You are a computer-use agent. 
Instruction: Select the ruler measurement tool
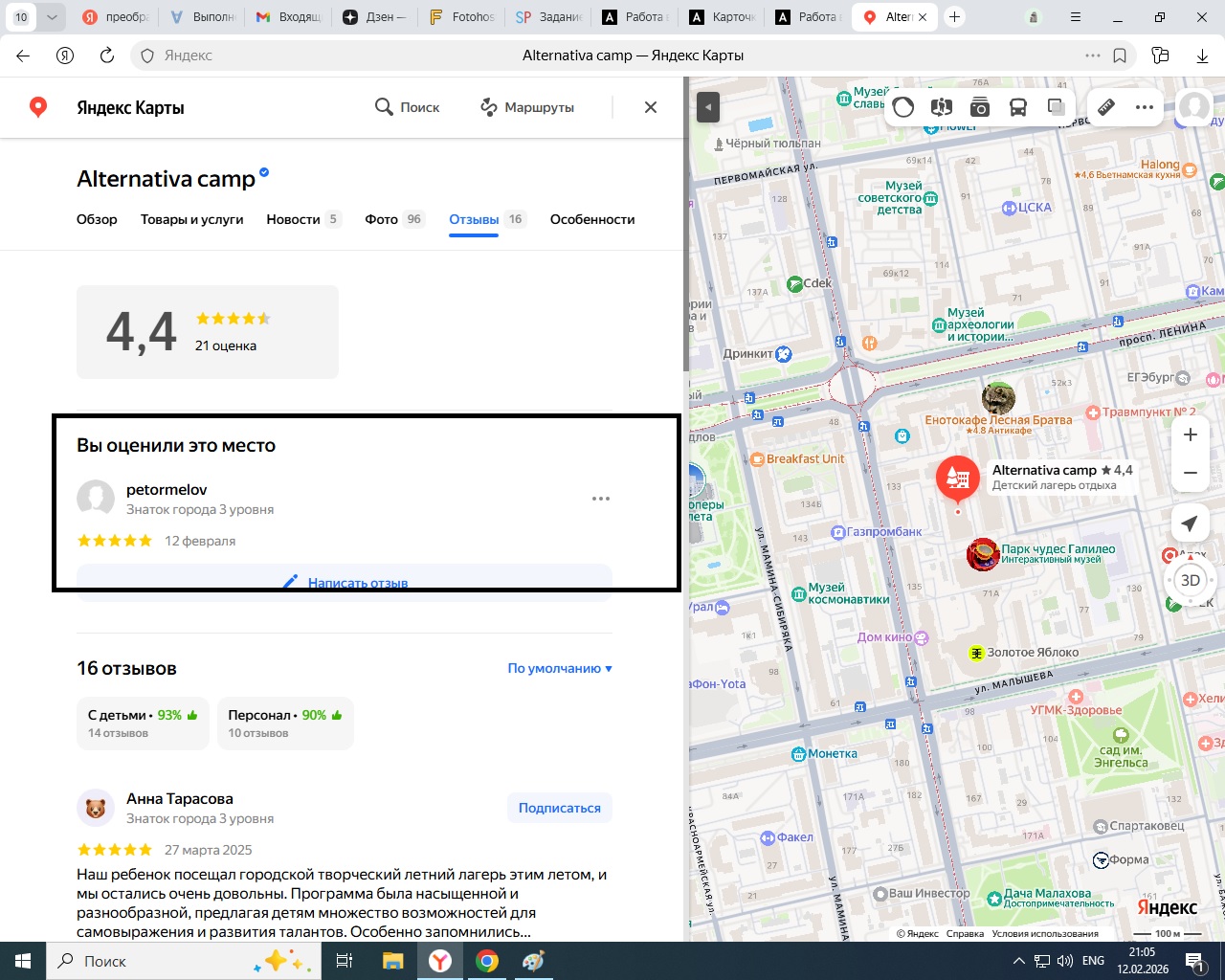(1106, 107)
